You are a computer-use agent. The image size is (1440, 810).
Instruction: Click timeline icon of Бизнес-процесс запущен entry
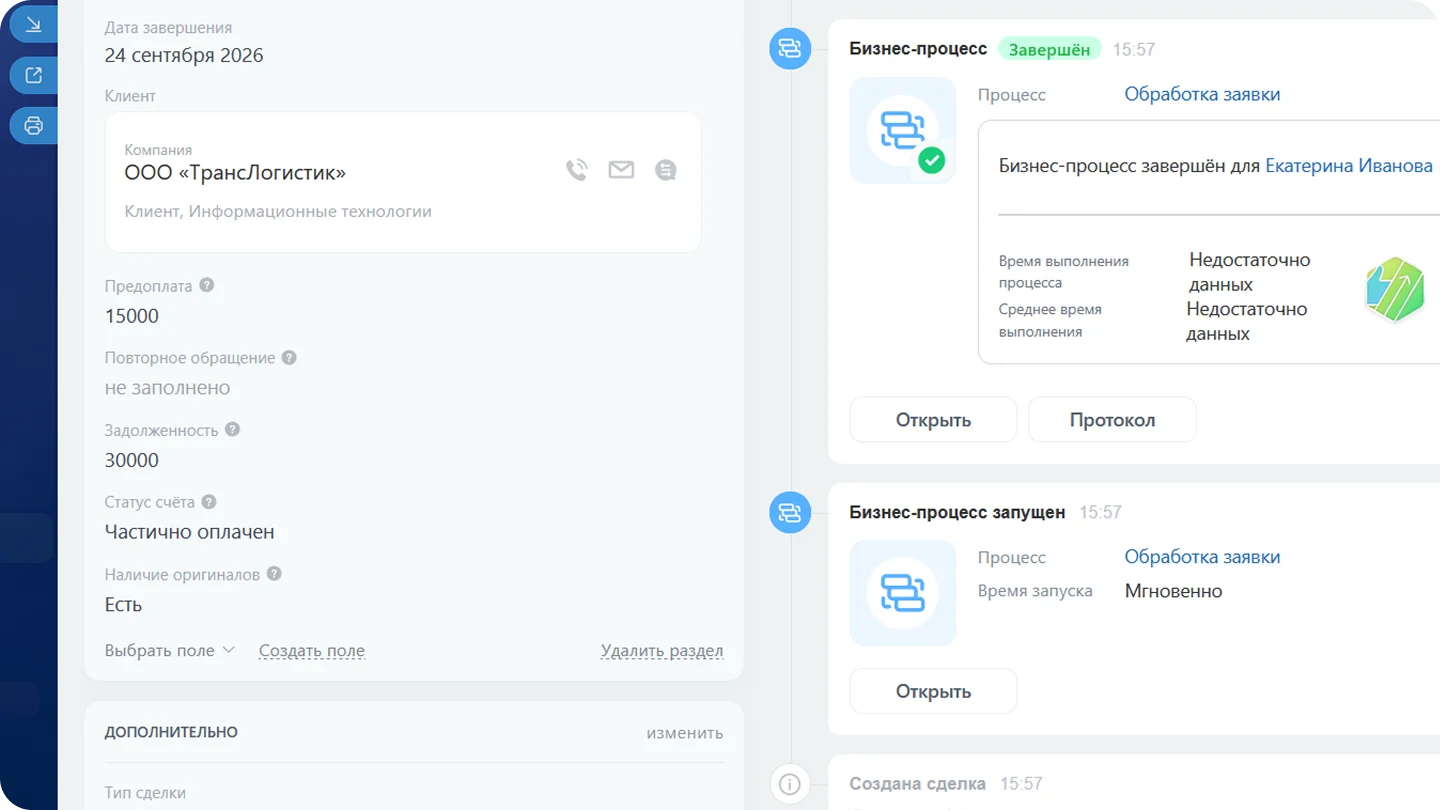[x=790, y=512]
